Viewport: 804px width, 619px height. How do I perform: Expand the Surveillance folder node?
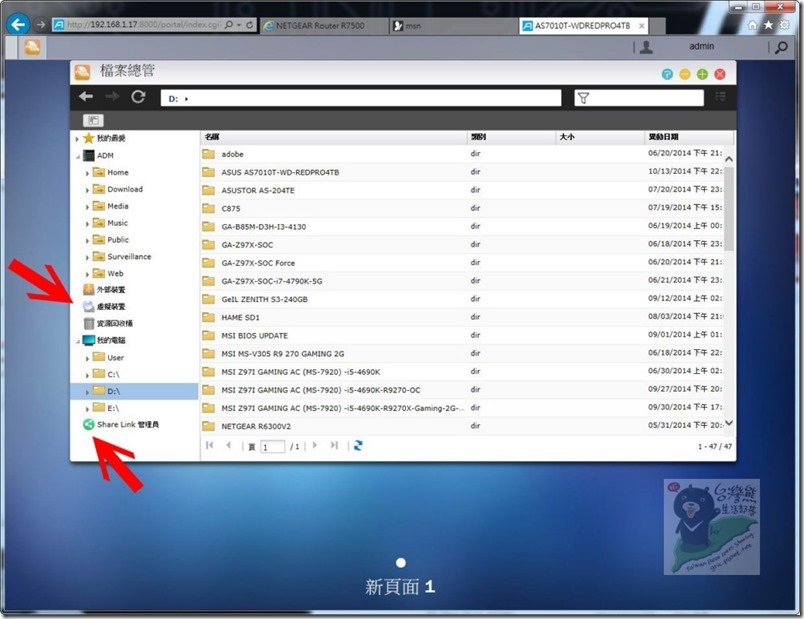[87, 257]
